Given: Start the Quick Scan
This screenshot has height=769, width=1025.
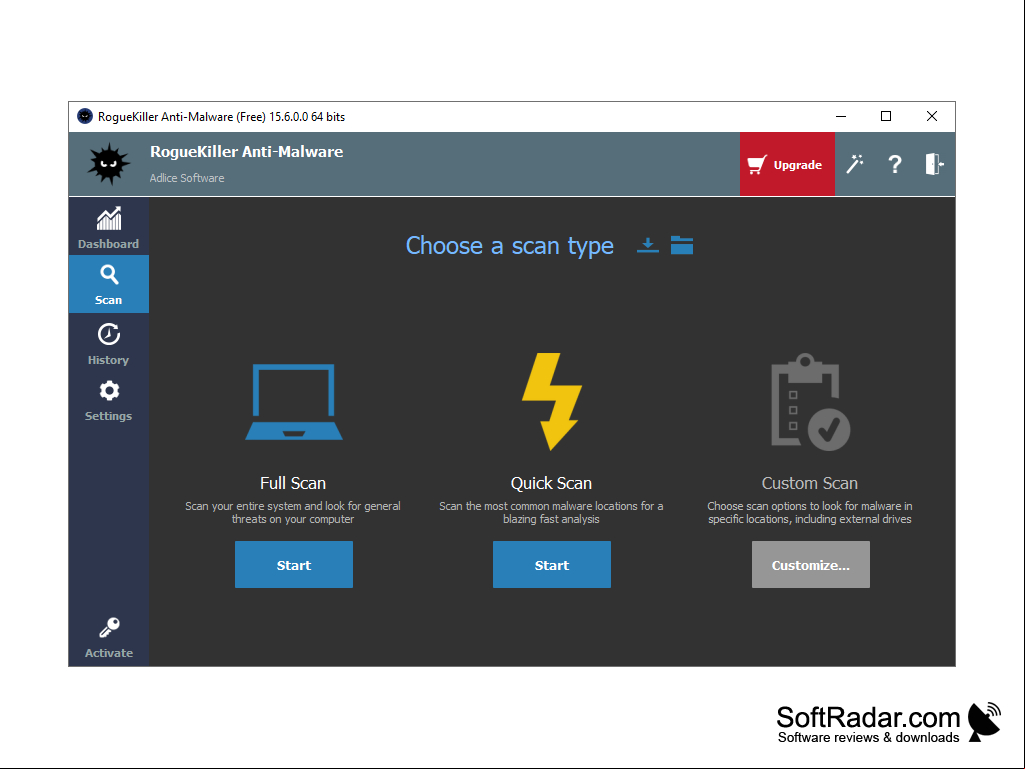Looking at the screenshot, I should pyautogui.click(x=552, y=564).
